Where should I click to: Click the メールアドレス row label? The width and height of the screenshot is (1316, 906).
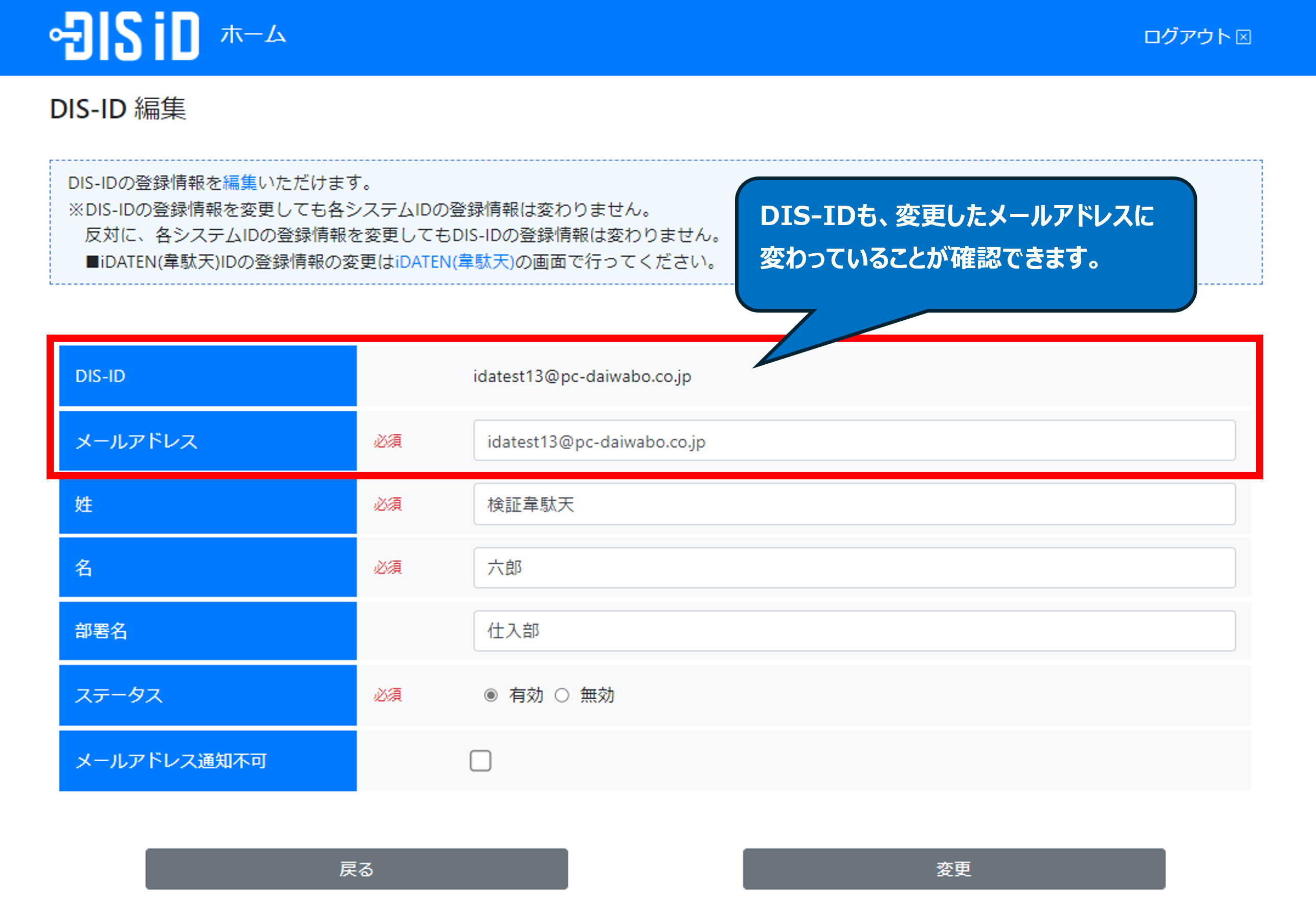[x=136, y=441]
